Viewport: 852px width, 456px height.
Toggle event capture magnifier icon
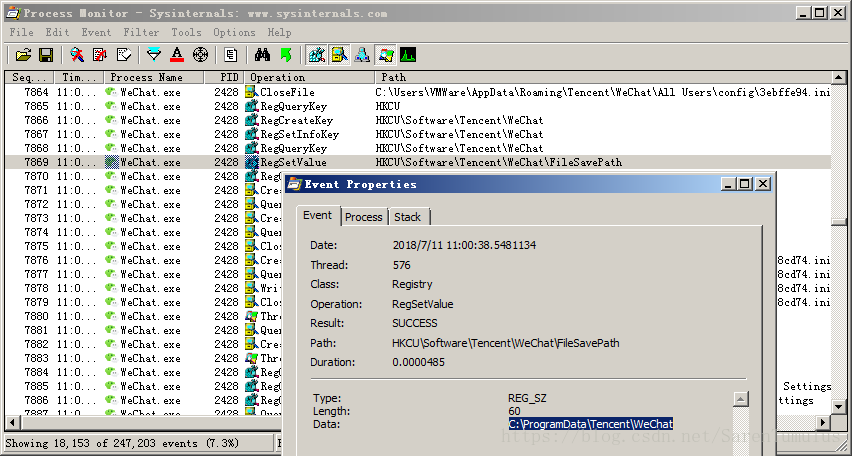coord(77,54)
